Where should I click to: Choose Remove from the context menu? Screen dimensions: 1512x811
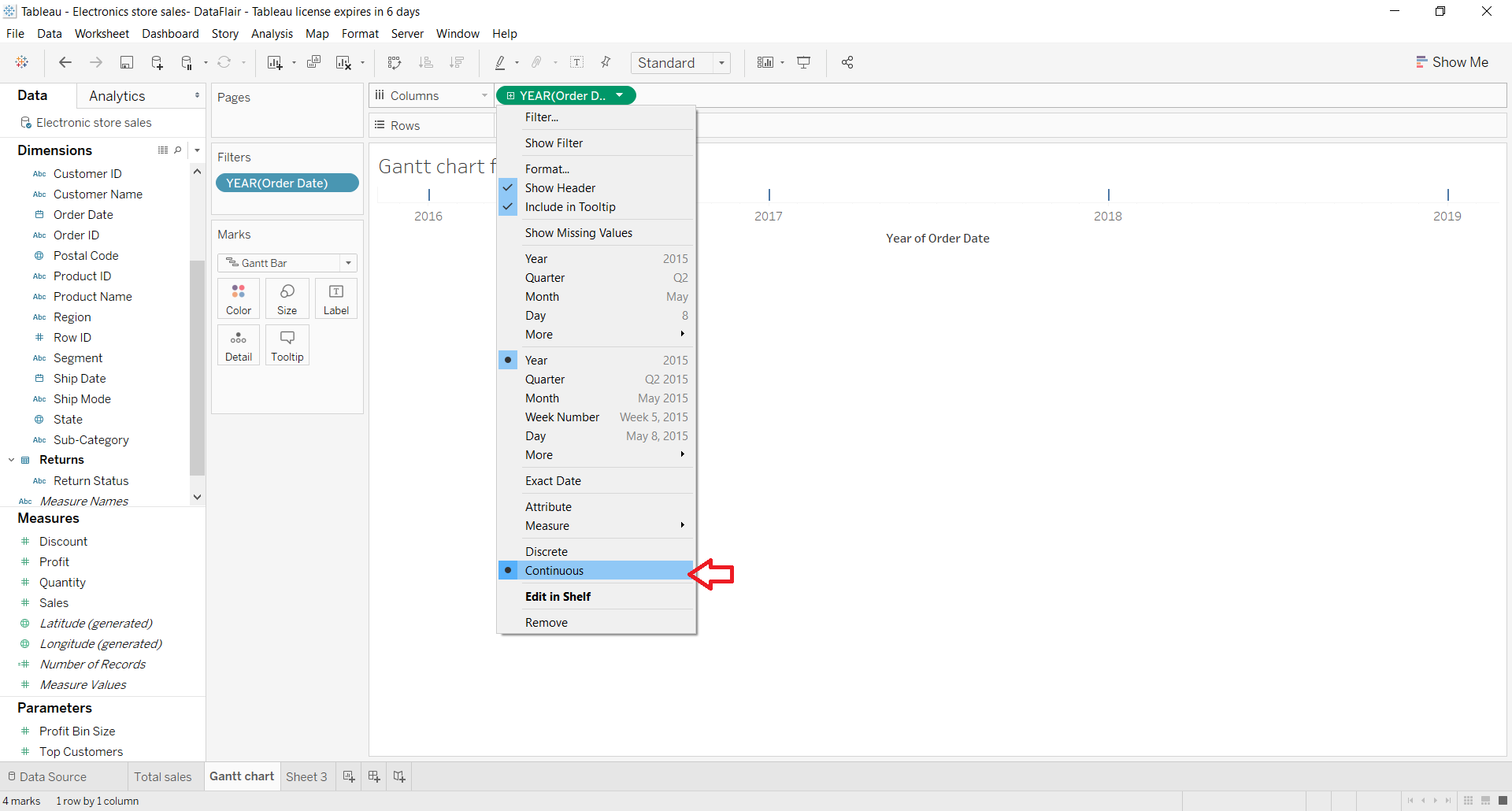pos(546,622)
